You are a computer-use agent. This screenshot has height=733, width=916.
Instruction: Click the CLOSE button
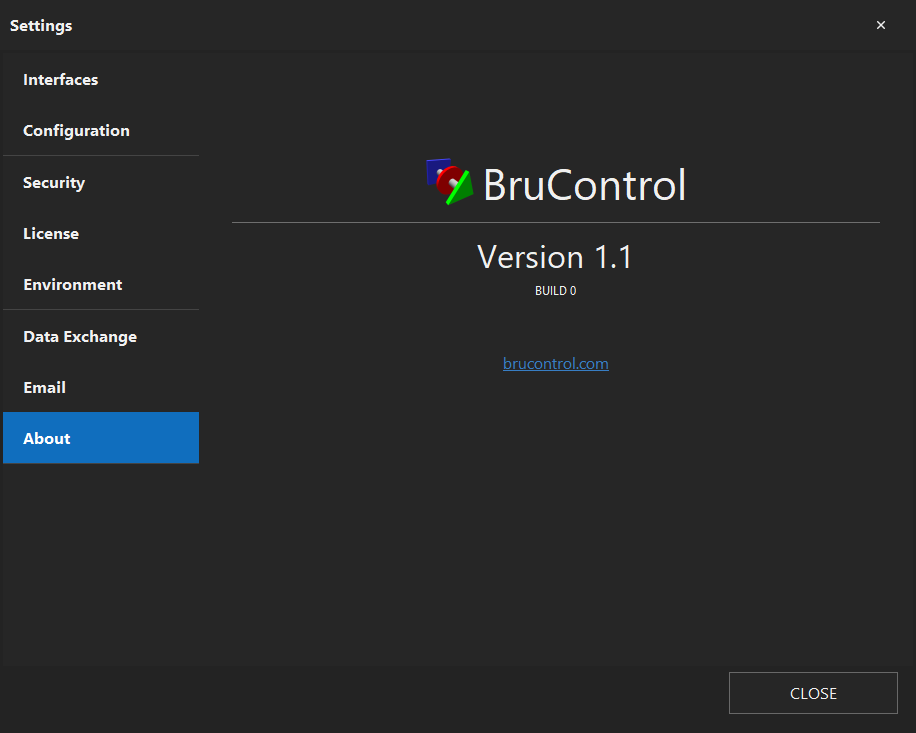[x=813, y=693]
